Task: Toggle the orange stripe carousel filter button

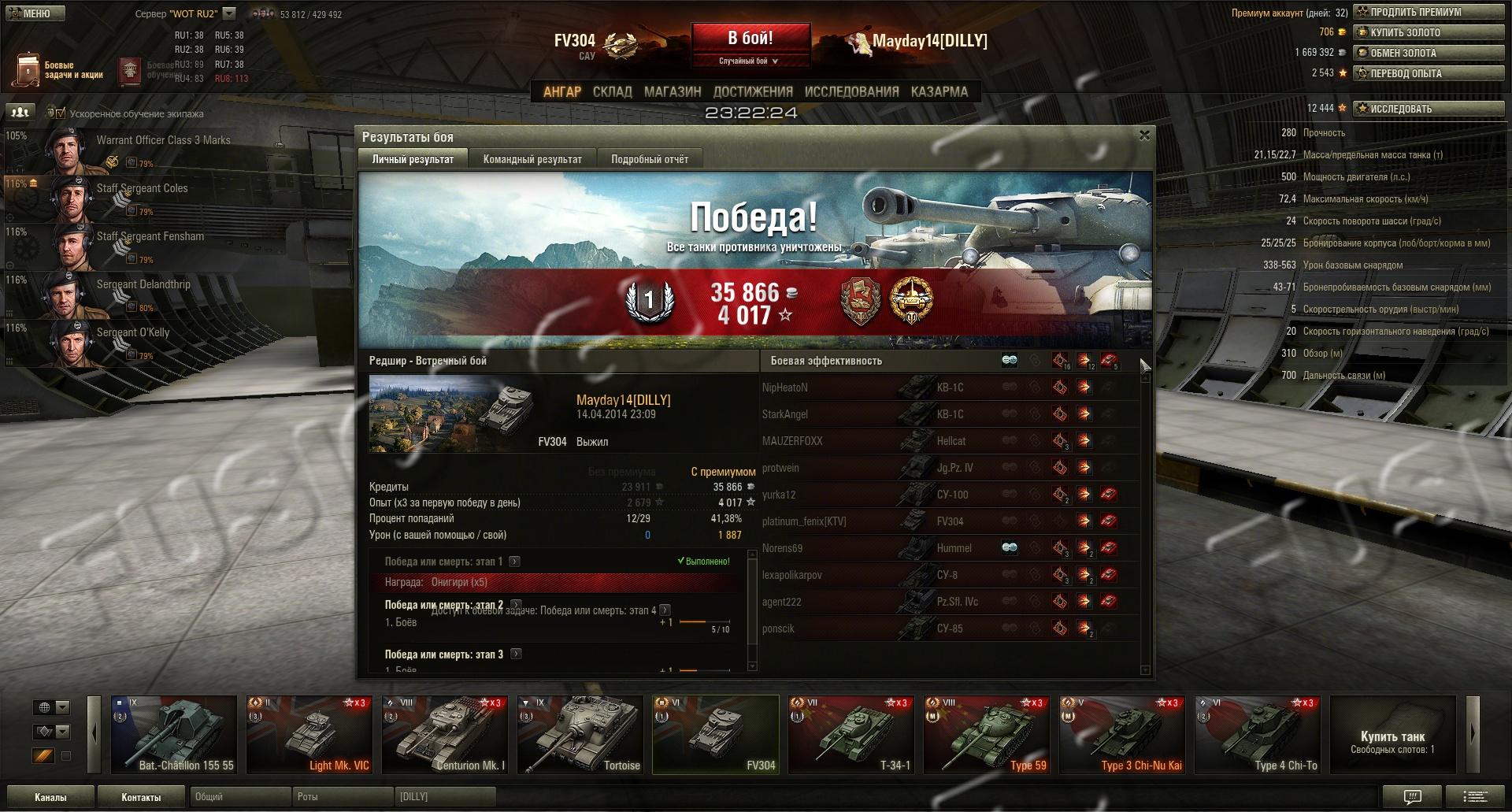Action: (43, 756)
